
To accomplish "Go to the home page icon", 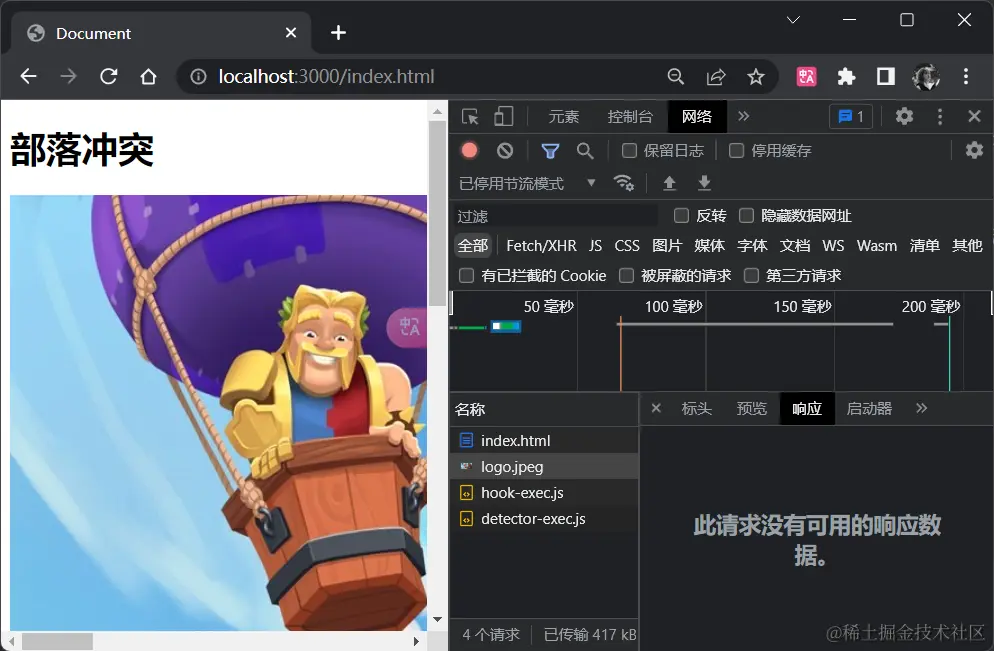I will pyautogui.click(x=148, y=77).
